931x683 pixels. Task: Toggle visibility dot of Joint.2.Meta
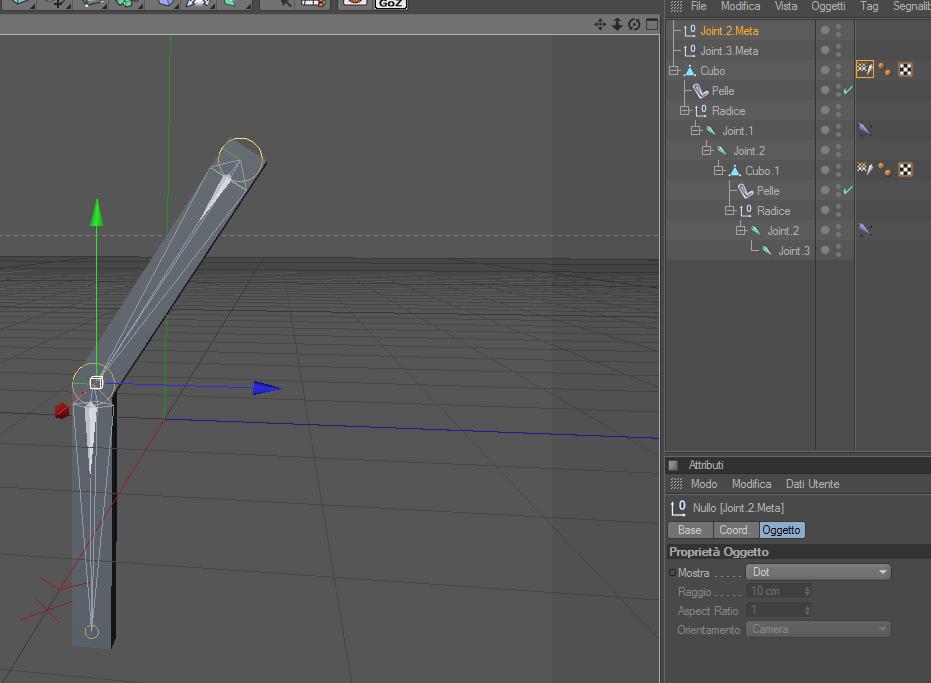tap(825, 30)
